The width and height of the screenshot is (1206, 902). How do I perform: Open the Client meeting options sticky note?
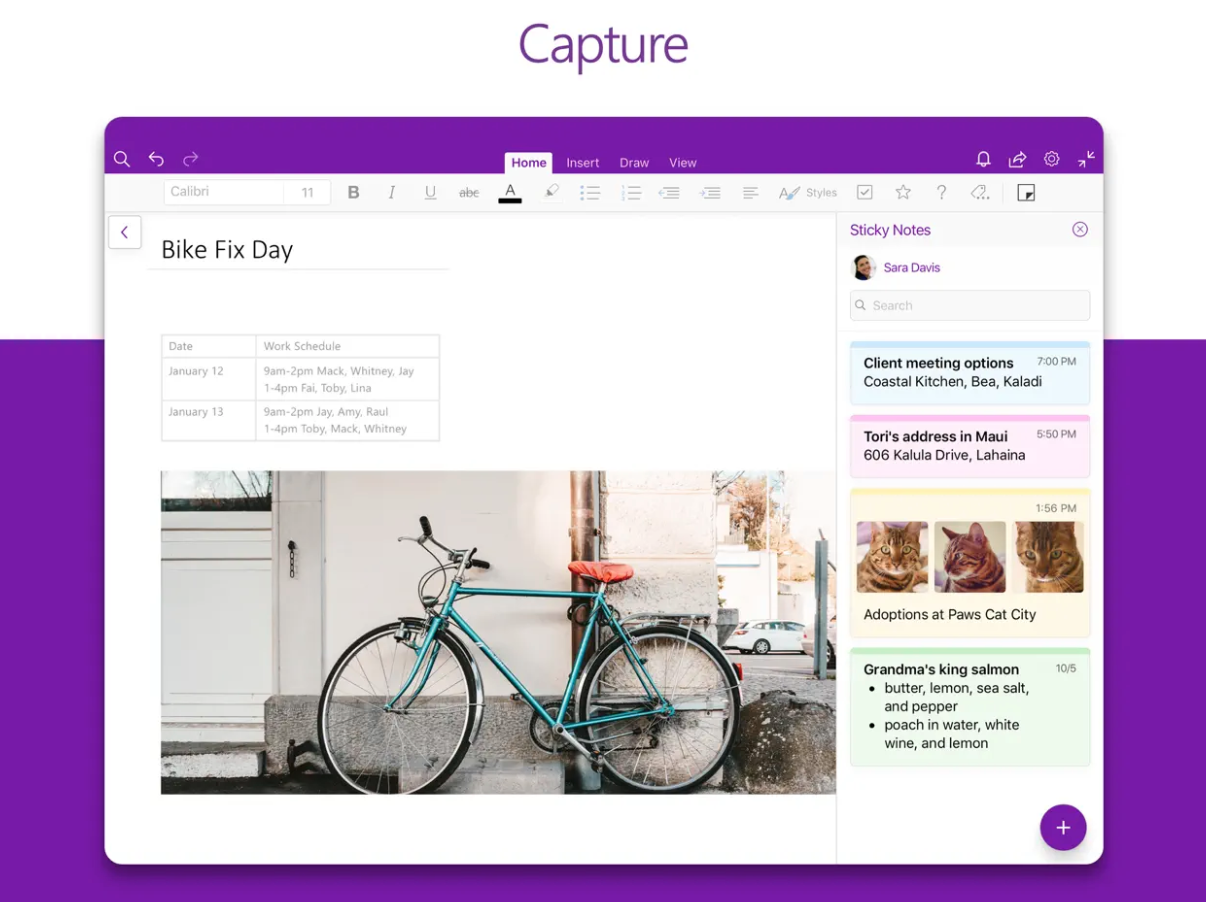[x=970, y=373]
